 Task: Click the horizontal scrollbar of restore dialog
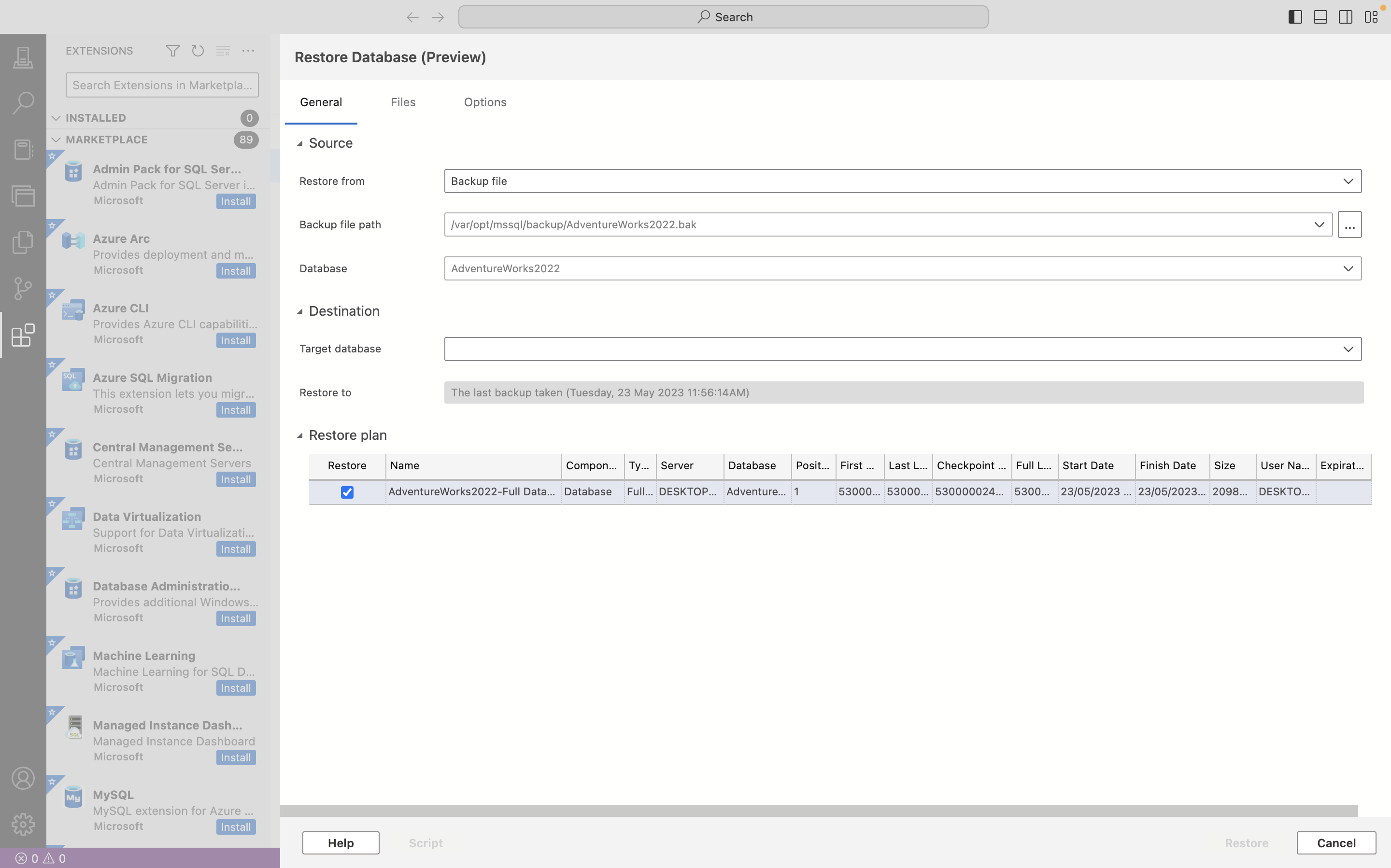(x=819, y=811)
